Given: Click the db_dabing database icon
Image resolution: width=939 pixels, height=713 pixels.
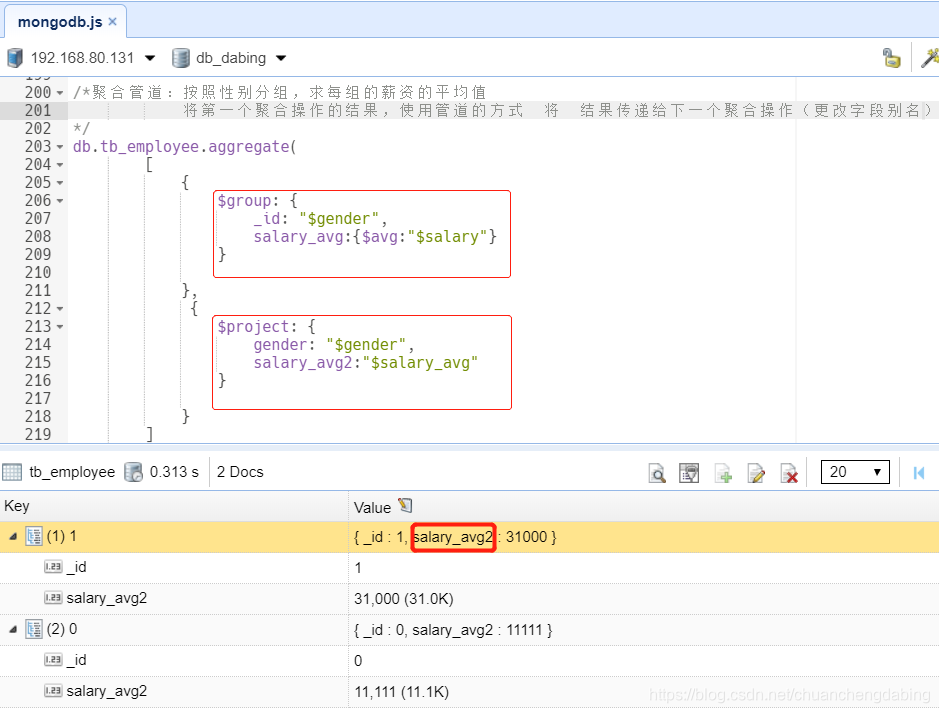Looking at the screenshot, I should [x=180, y=58].
